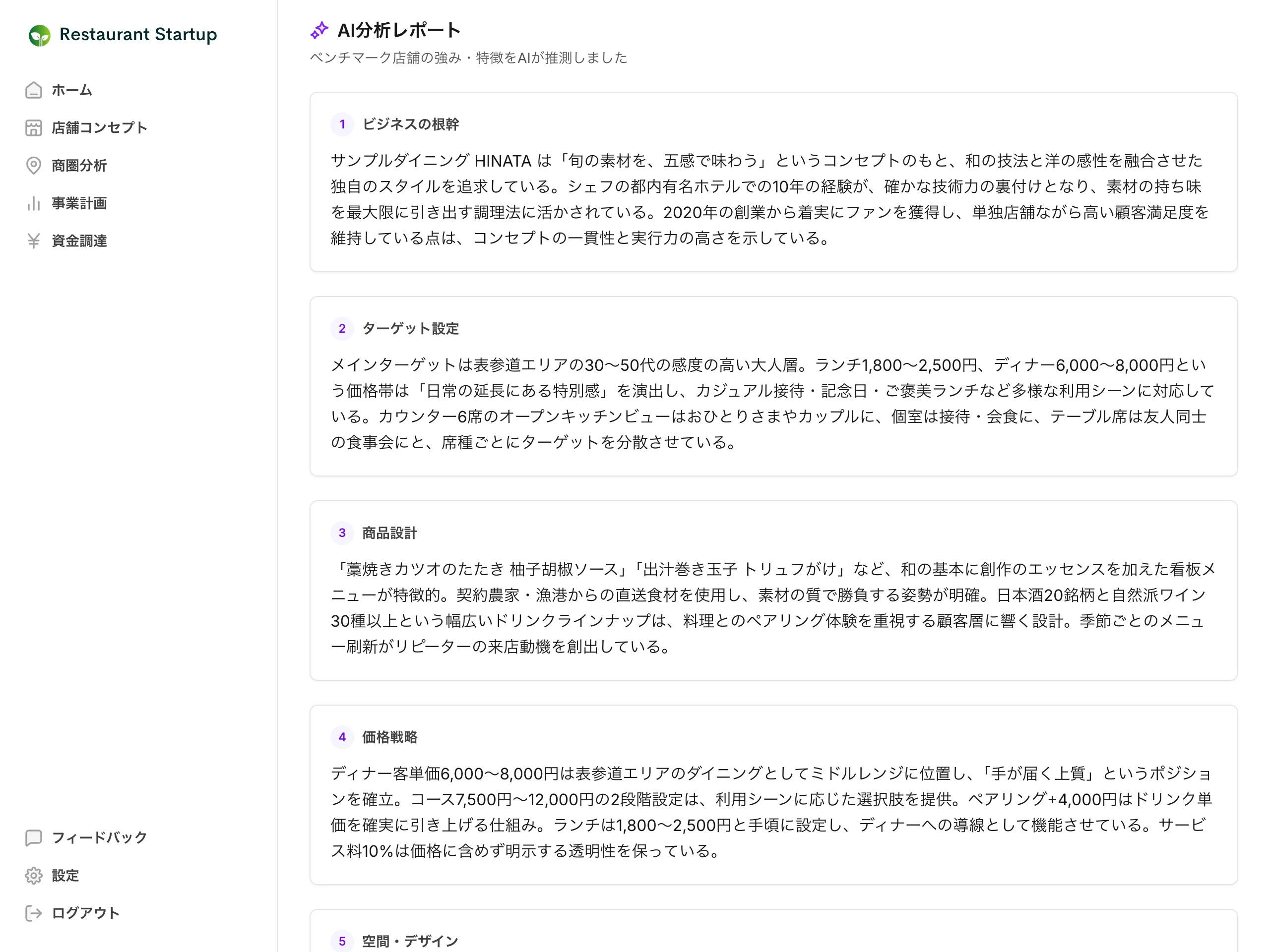Open the 事業計画 menu item

pos(79,203)
